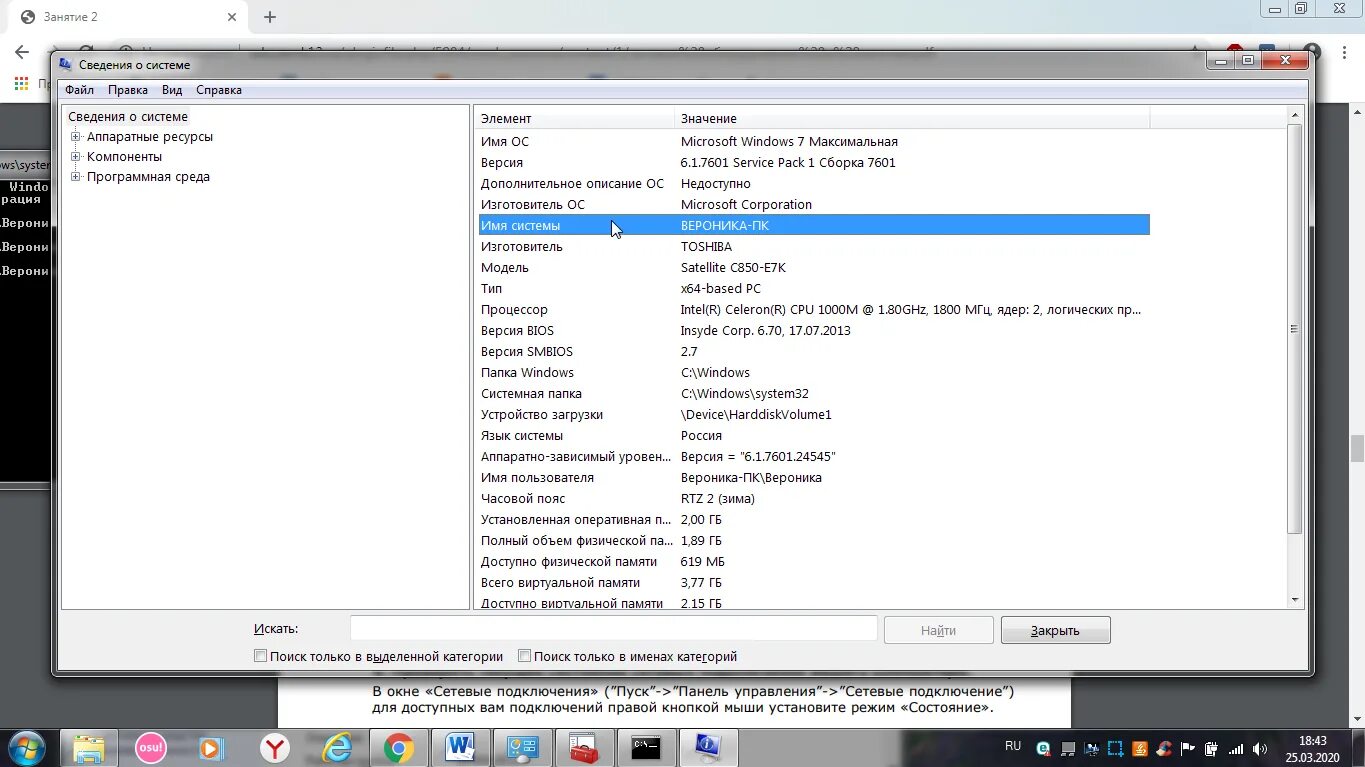Image resolution: width=1365 pixels, height=767 pixels.
Task: Select the Сведения о системе tree root
Action: tap(127, 117)
